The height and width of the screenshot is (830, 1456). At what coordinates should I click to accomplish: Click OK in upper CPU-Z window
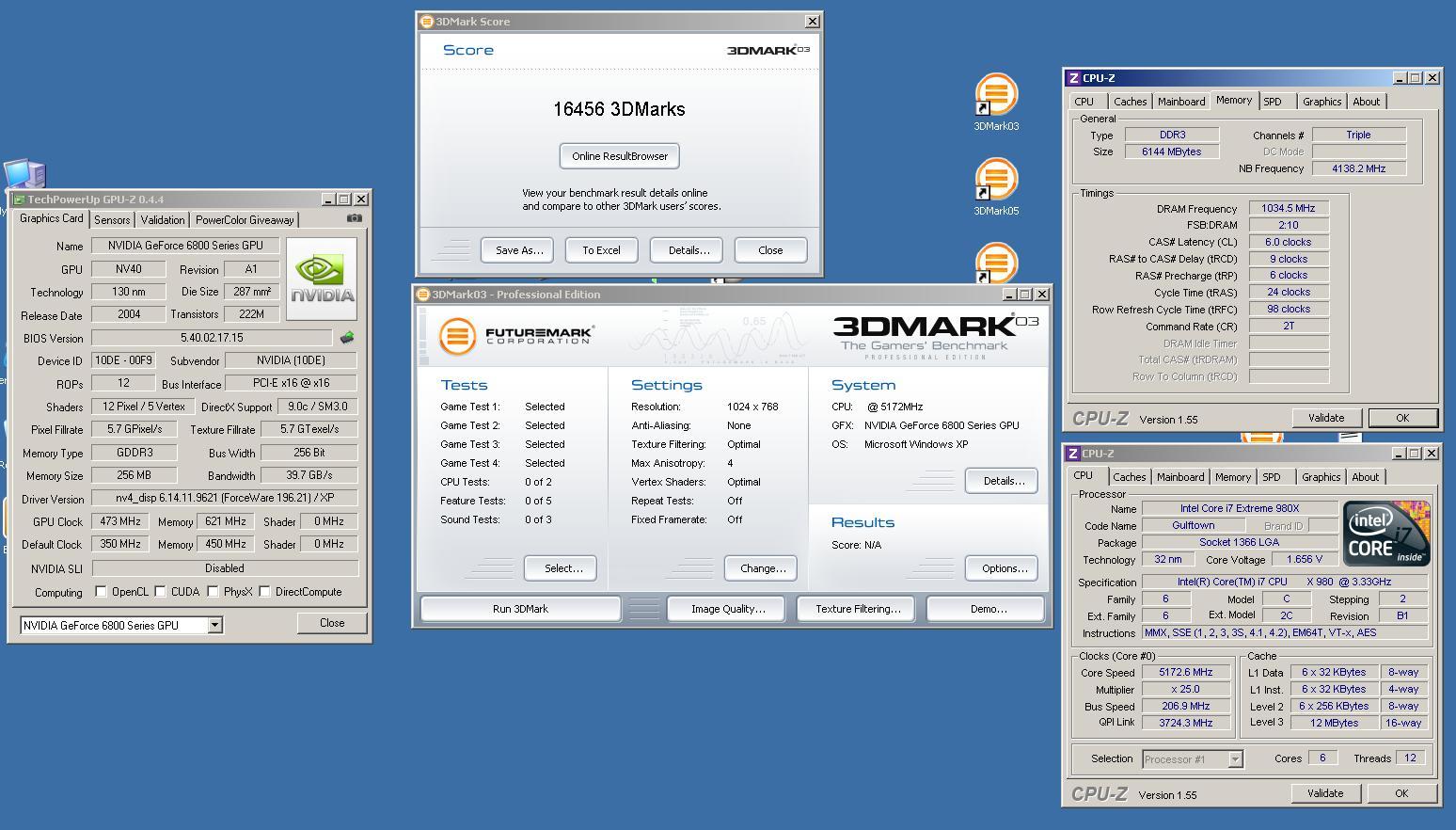(x=1402, y=418)
